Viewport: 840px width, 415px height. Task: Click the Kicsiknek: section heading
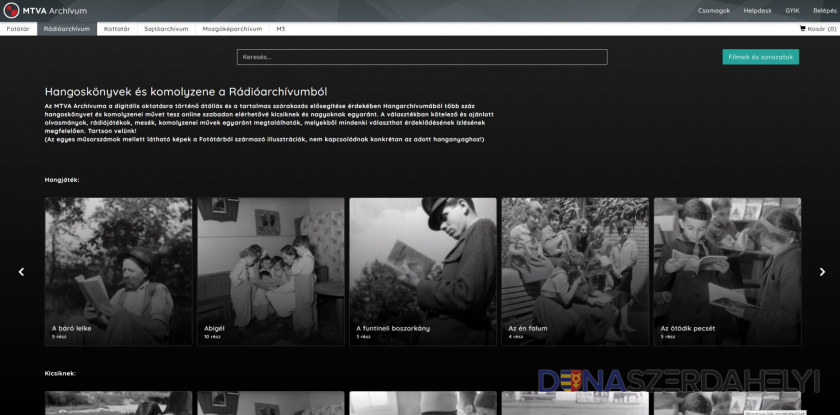[x=61, y=373]
